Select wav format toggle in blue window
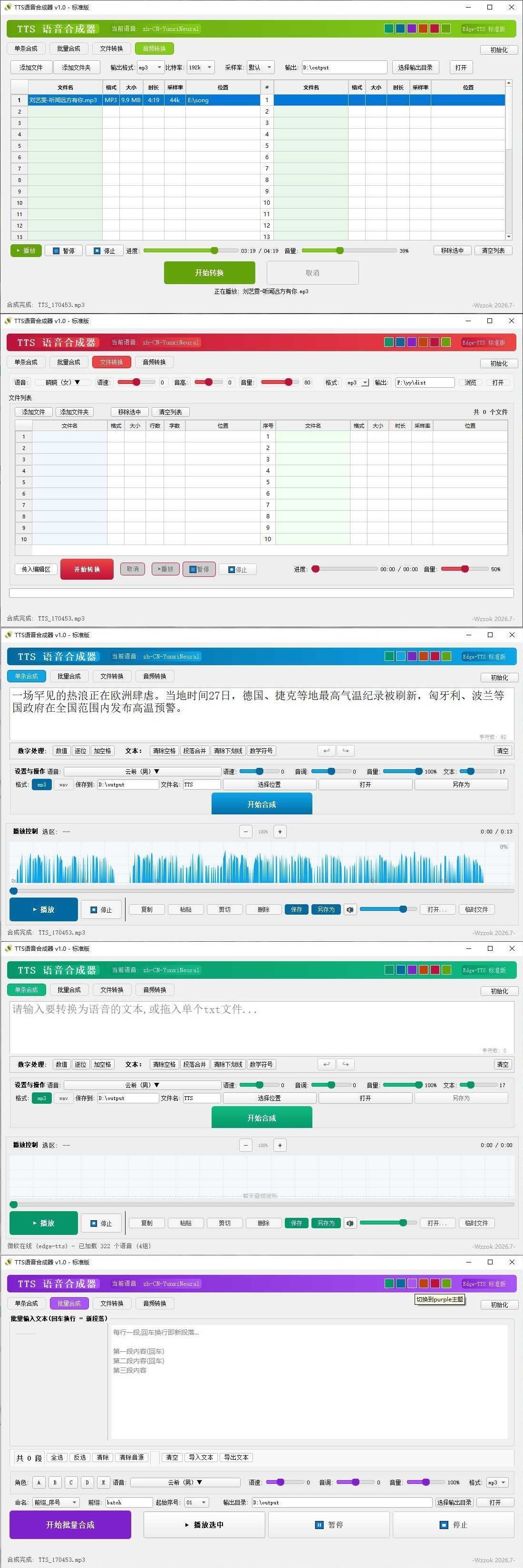 [63, 784]
